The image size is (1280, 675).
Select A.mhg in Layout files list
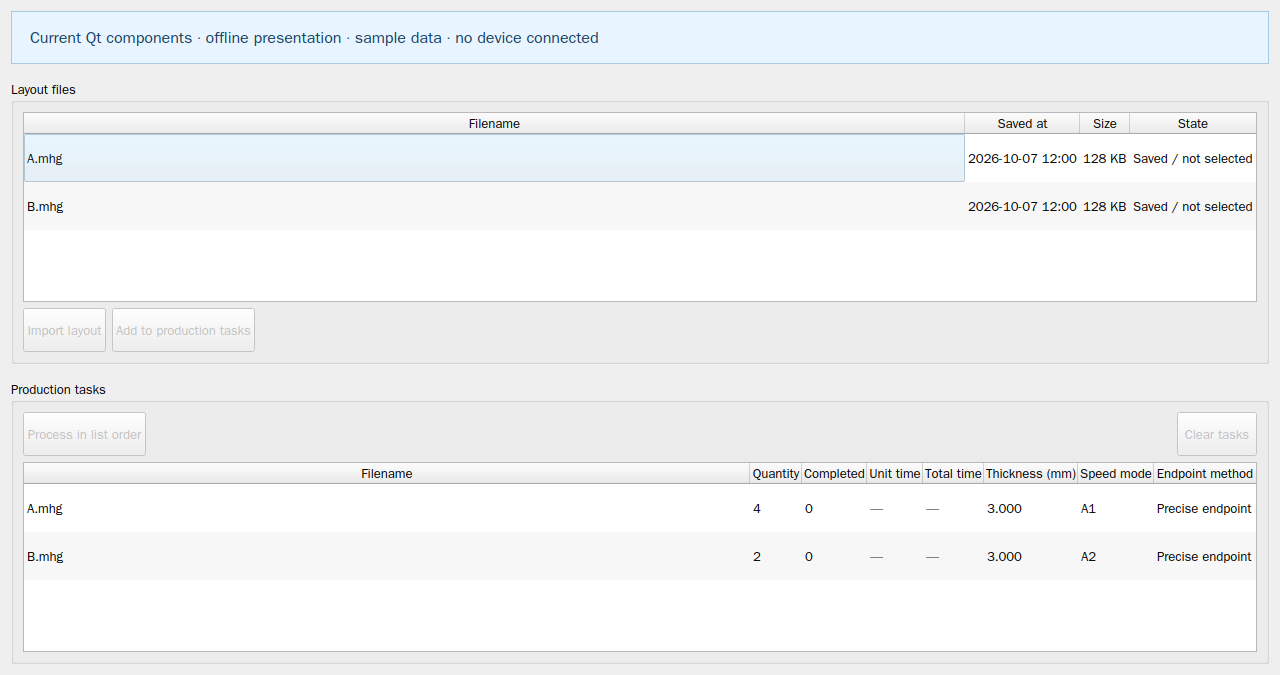tap(494, 158)
